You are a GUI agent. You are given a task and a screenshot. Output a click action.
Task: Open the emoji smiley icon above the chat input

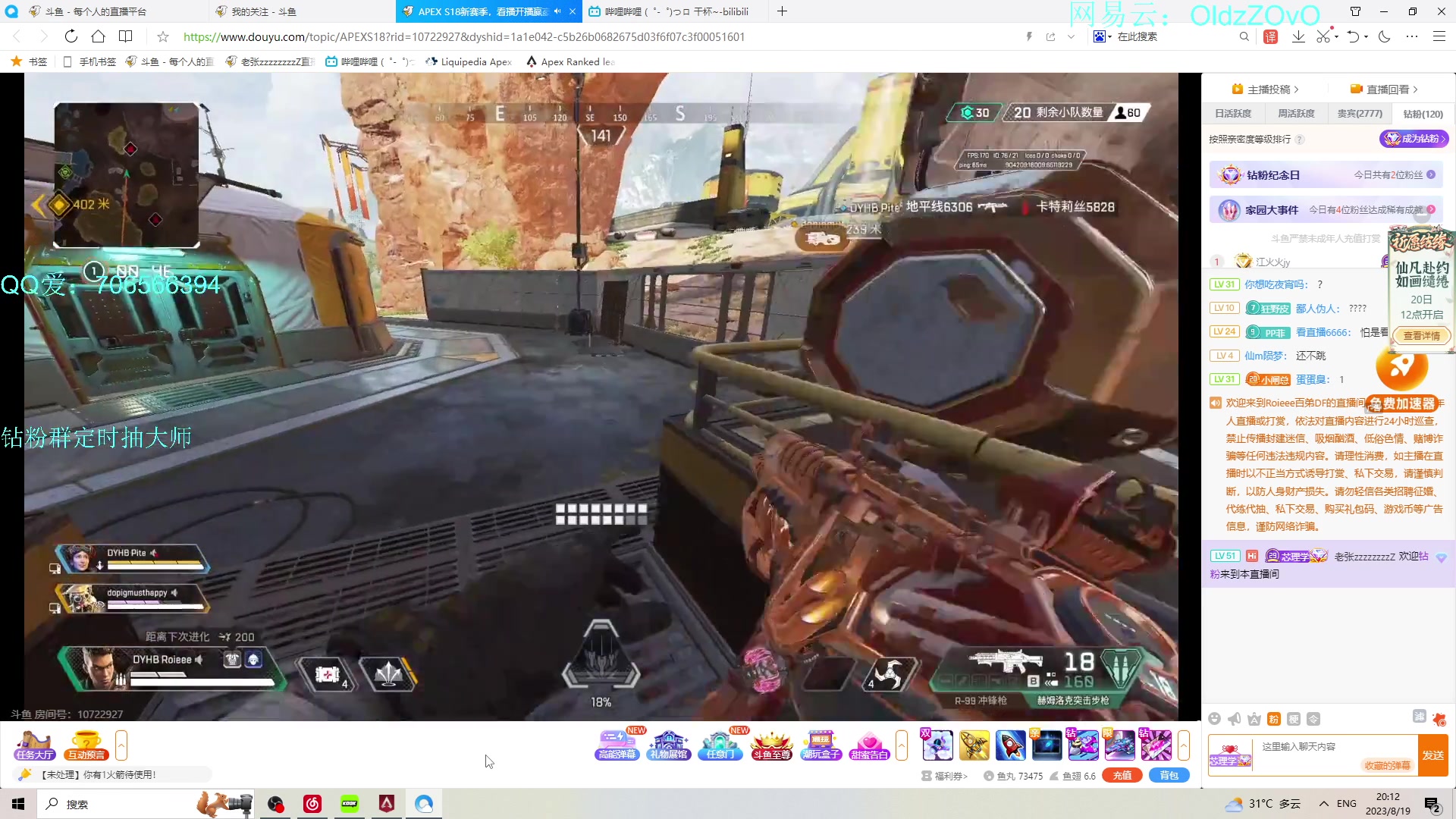[1214, 719]
